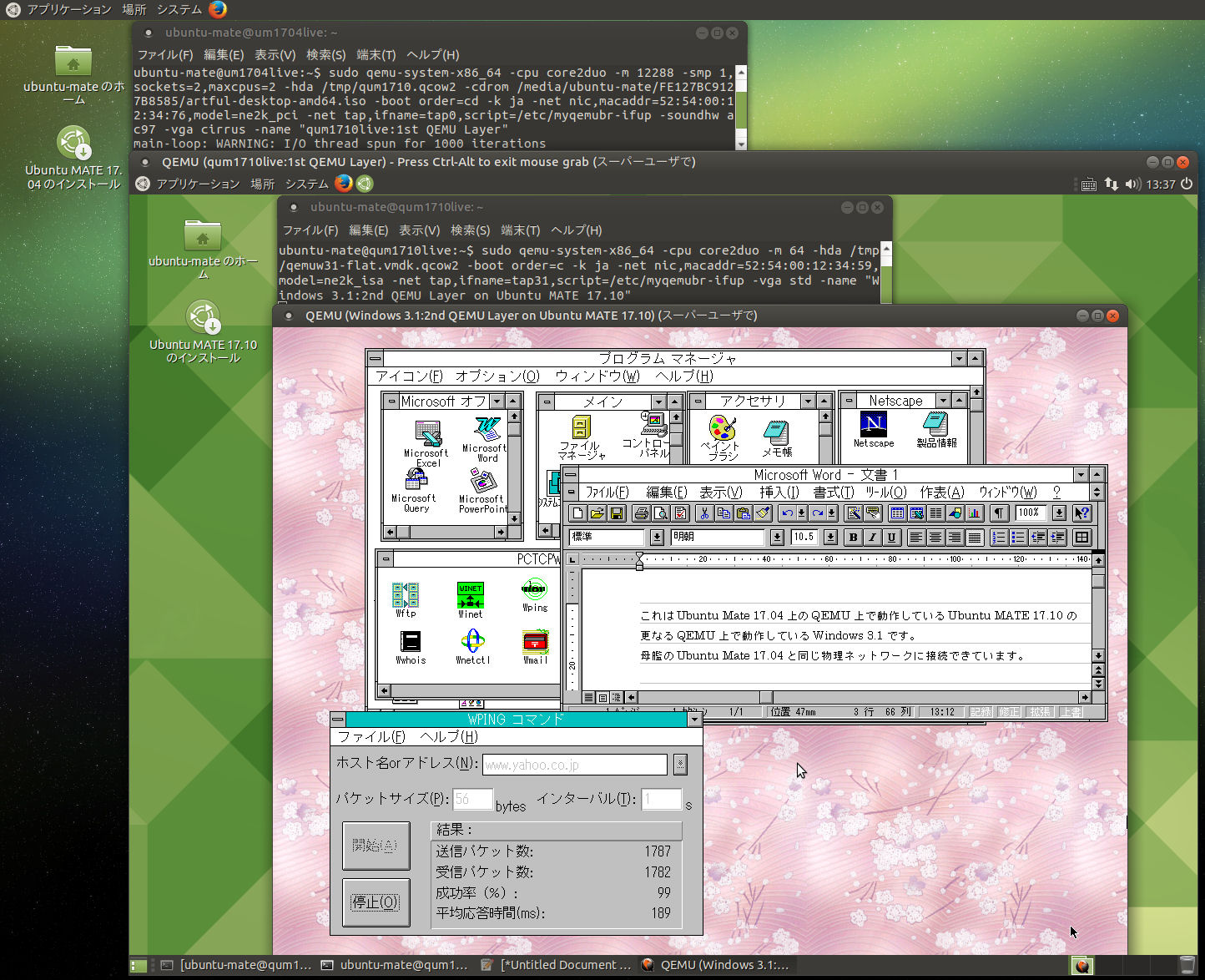The width and height of the screenshot is (1205, 980).
Task: Click Open file icon in Word toolbar
Action: pyautogui.click(x=597, y=513)
